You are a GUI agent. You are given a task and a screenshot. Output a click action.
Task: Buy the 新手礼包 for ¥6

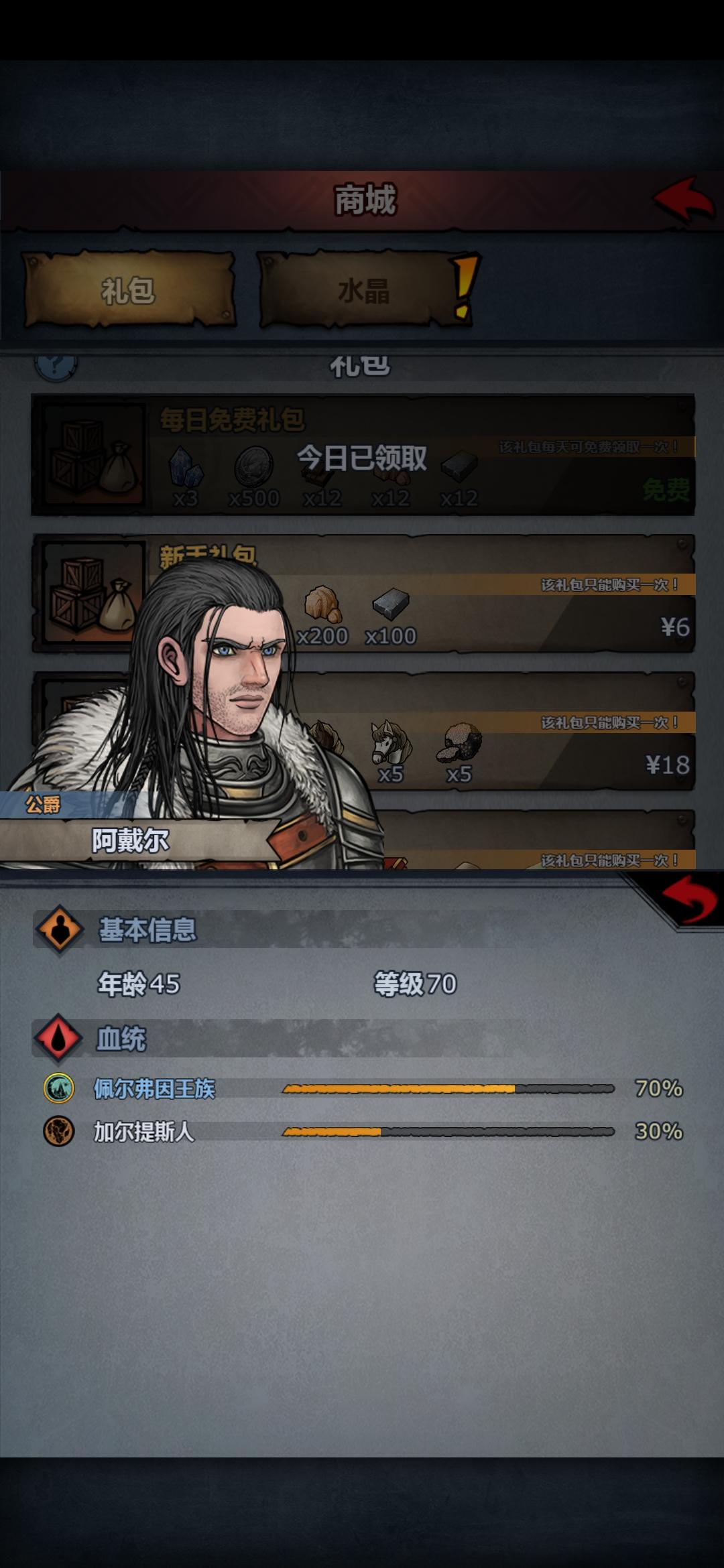(x=363, y=593)
